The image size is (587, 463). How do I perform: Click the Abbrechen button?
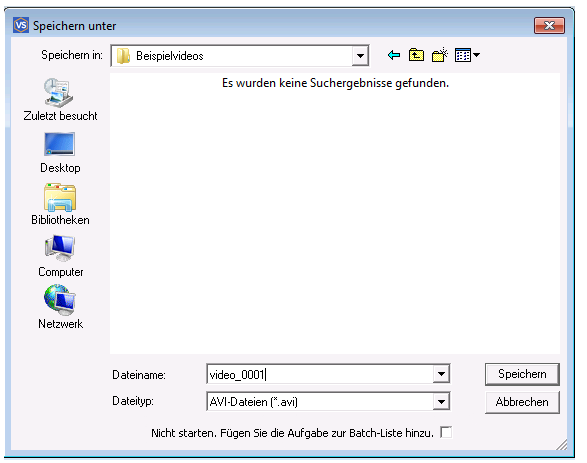point(522,402)
